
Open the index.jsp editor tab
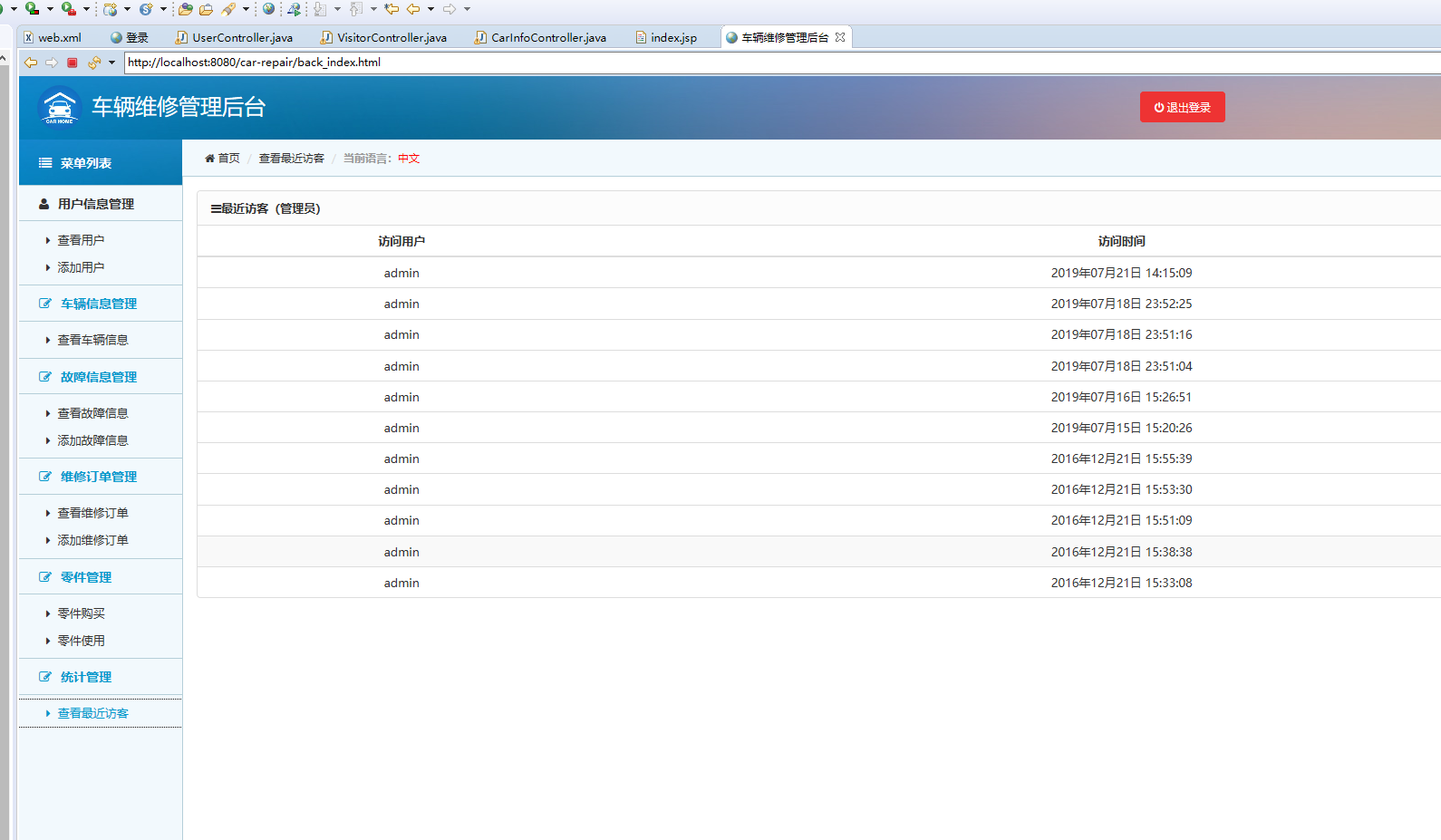pos(672,37)
